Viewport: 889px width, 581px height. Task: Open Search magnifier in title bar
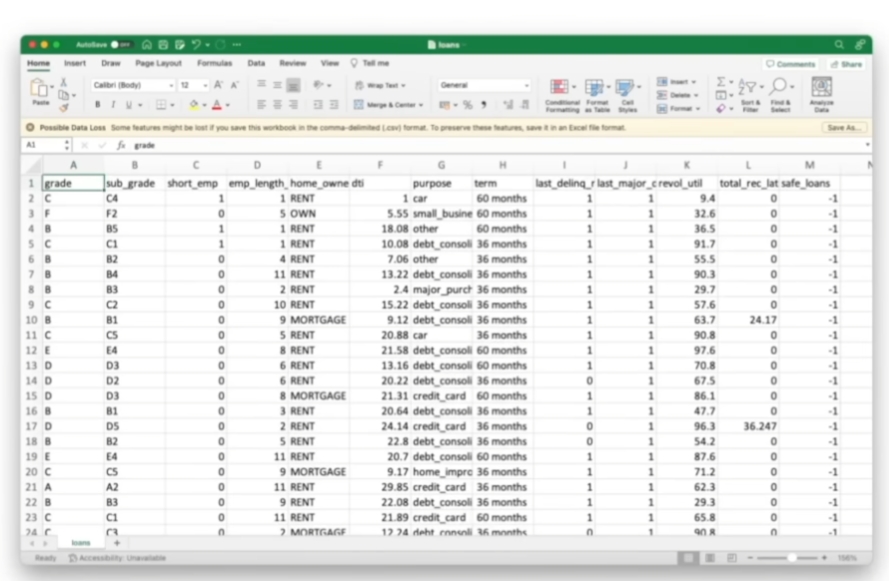point(839,45)
